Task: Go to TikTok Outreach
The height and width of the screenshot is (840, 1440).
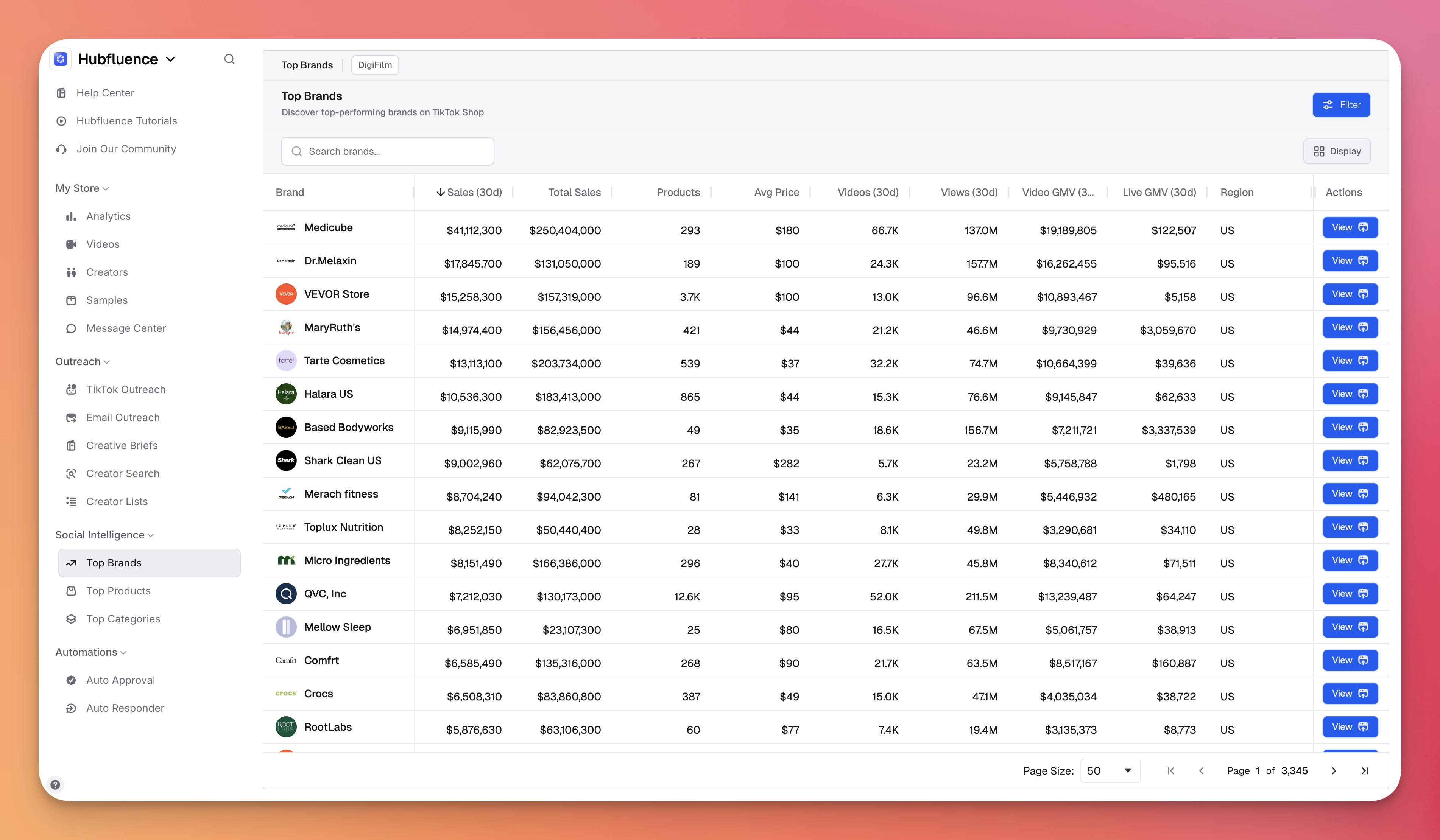Action: [126, 389]
